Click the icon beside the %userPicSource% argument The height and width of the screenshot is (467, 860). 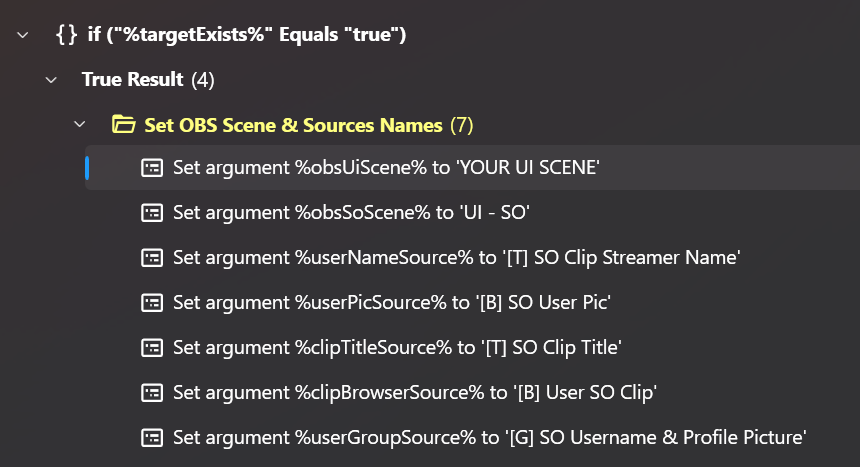151,302
